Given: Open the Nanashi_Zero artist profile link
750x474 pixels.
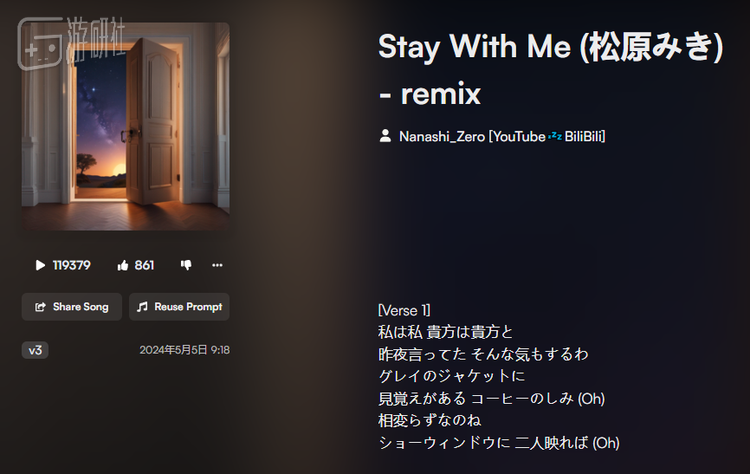Looking at the screenshot, I should 502,137.
